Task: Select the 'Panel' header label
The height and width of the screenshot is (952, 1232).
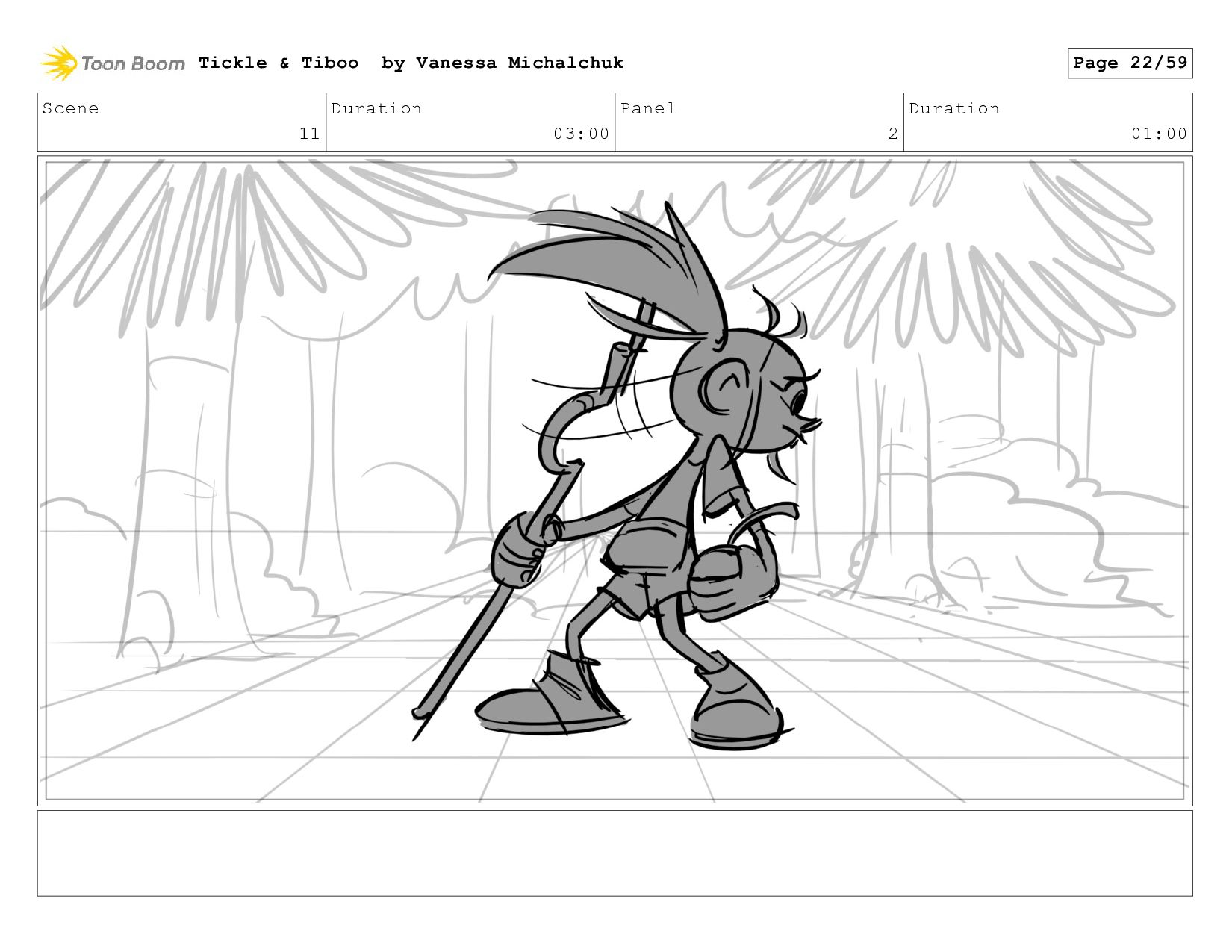Action: 648,108
